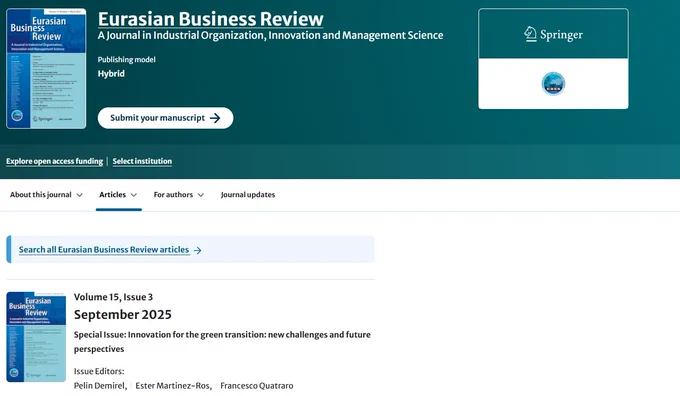Click chevron beside Articles

click(134, 195)
